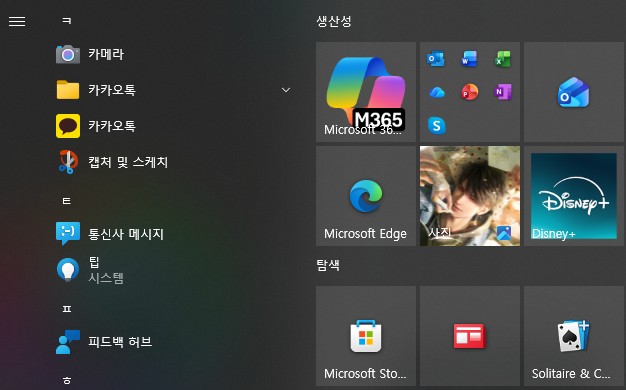This screenshot has height=390, width=626.
Task: Click the 카카오톡 yellow folder icon
Action: click(x=68, y=90)
